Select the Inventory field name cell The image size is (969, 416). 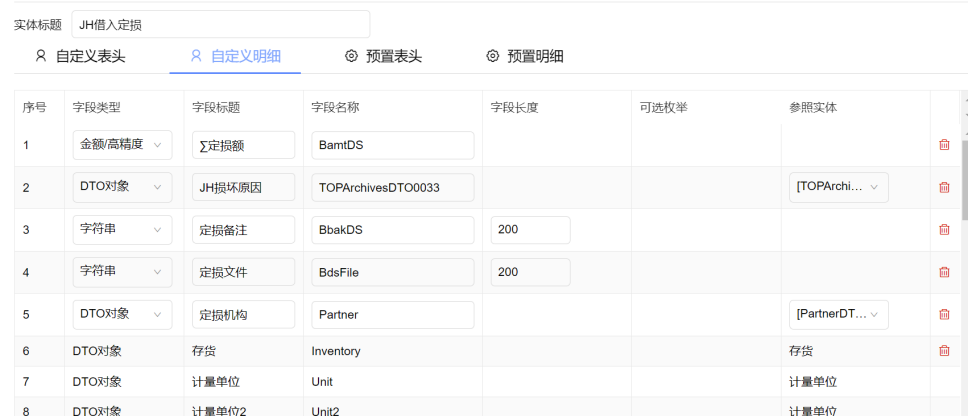click(393, 351)
